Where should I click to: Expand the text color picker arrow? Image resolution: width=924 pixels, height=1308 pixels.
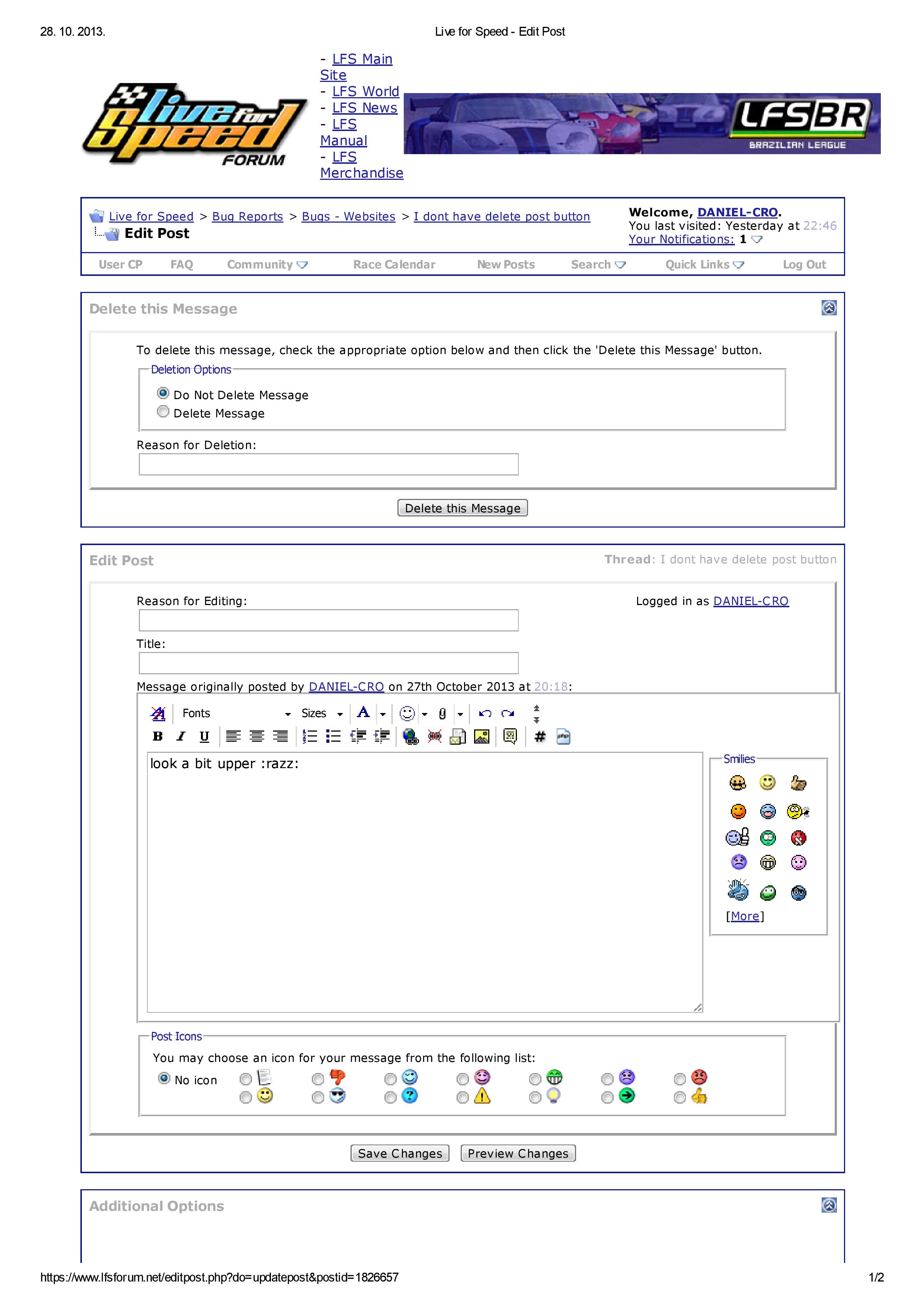[x=383, y=714]
